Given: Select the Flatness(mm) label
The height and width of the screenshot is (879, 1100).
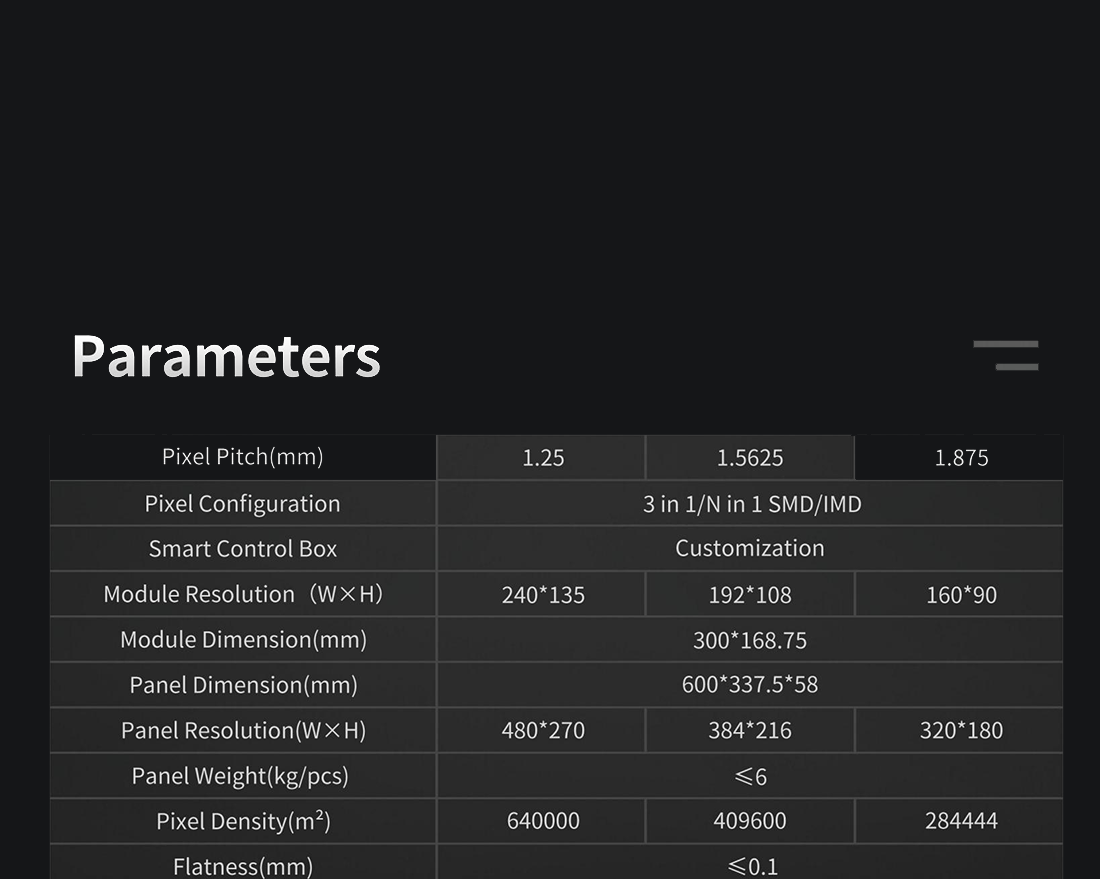Looking at the screenshot, I should tap(243, 866).
